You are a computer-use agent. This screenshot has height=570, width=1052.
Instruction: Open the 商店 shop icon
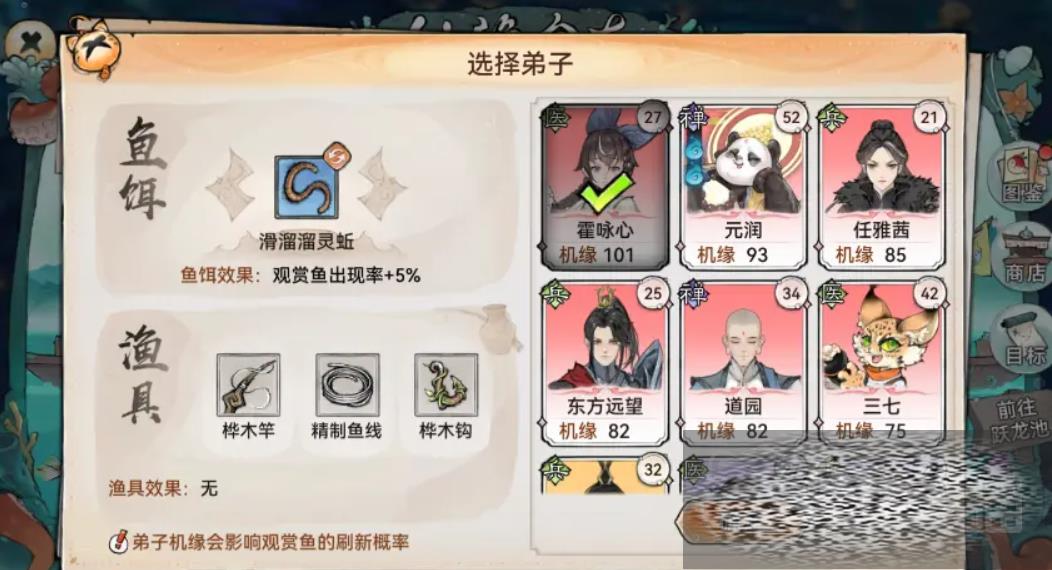(1024, 256)
